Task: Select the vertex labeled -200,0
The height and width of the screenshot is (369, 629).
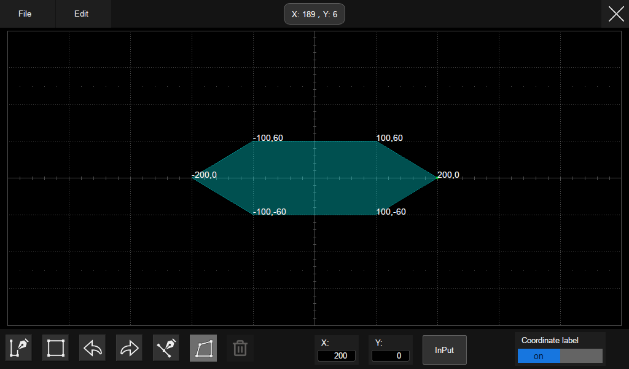Action: (x=192, y=178)
